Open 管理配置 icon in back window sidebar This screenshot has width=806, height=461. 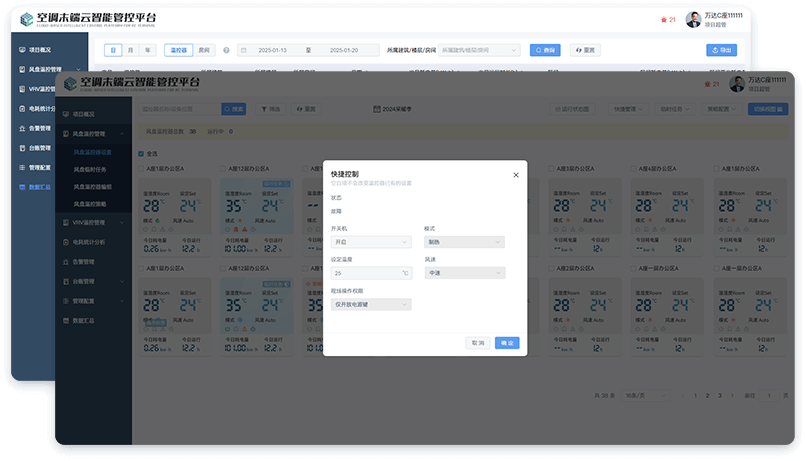(x=22, y=168)
